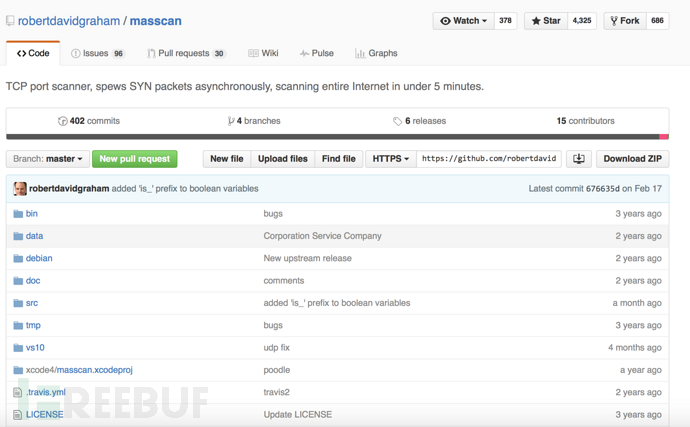Click the folder icon beside bin
690x427 pixels.
[18, 214]
